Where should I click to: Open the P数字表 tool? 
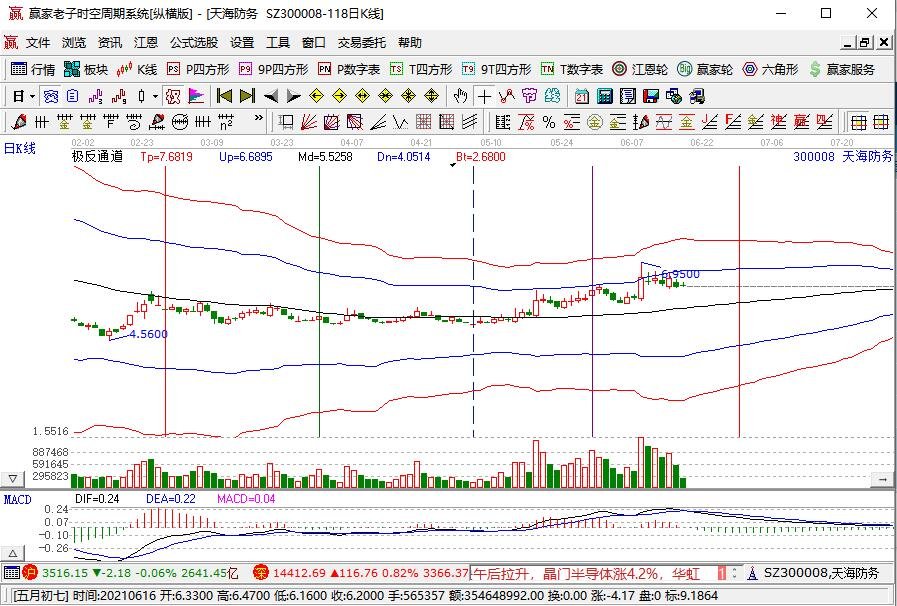point(349,70)
